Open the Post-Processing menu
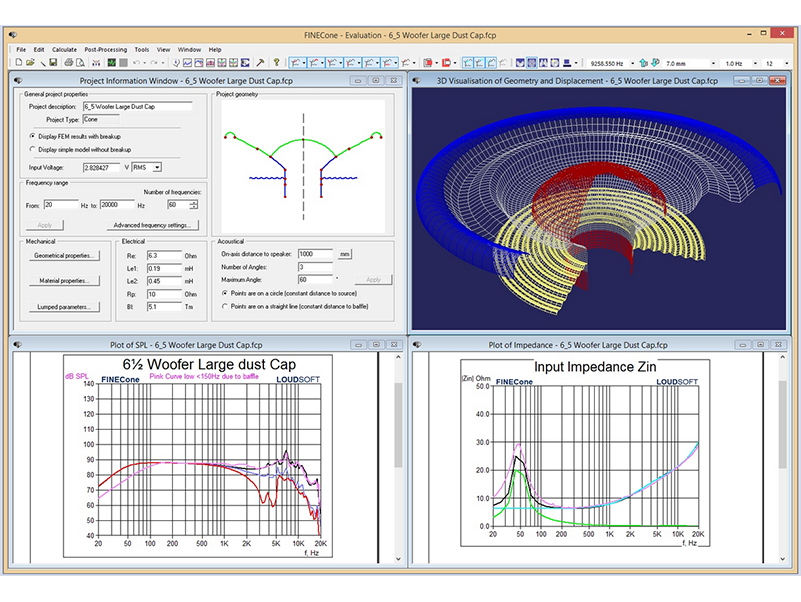 (104, 49)
